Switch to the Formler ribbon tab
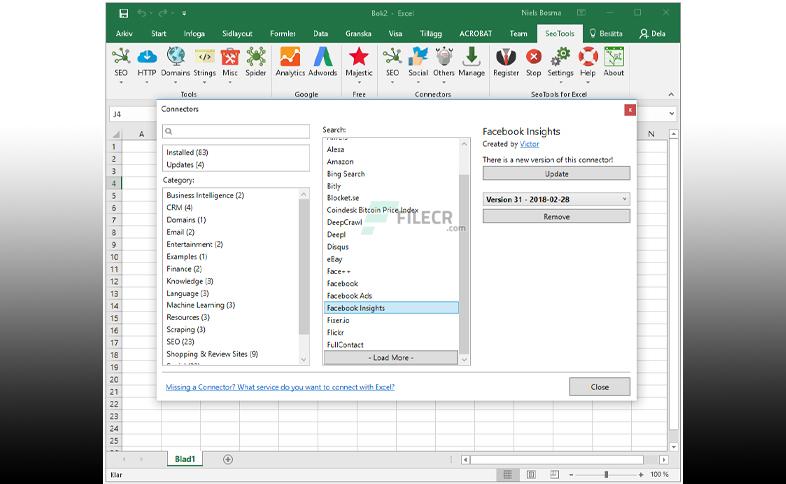Screen dimensions: 786x484 click(x=283, y=34)
